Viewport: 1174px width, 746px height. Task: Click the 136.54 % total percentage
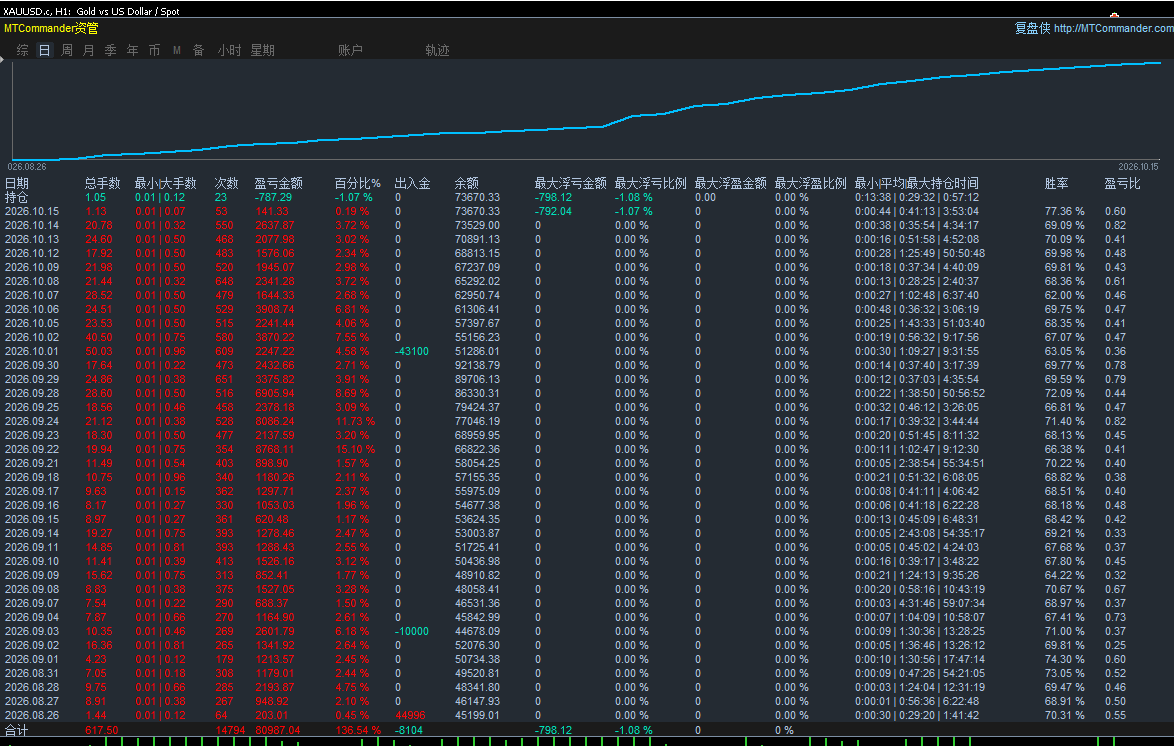point(358,730)
